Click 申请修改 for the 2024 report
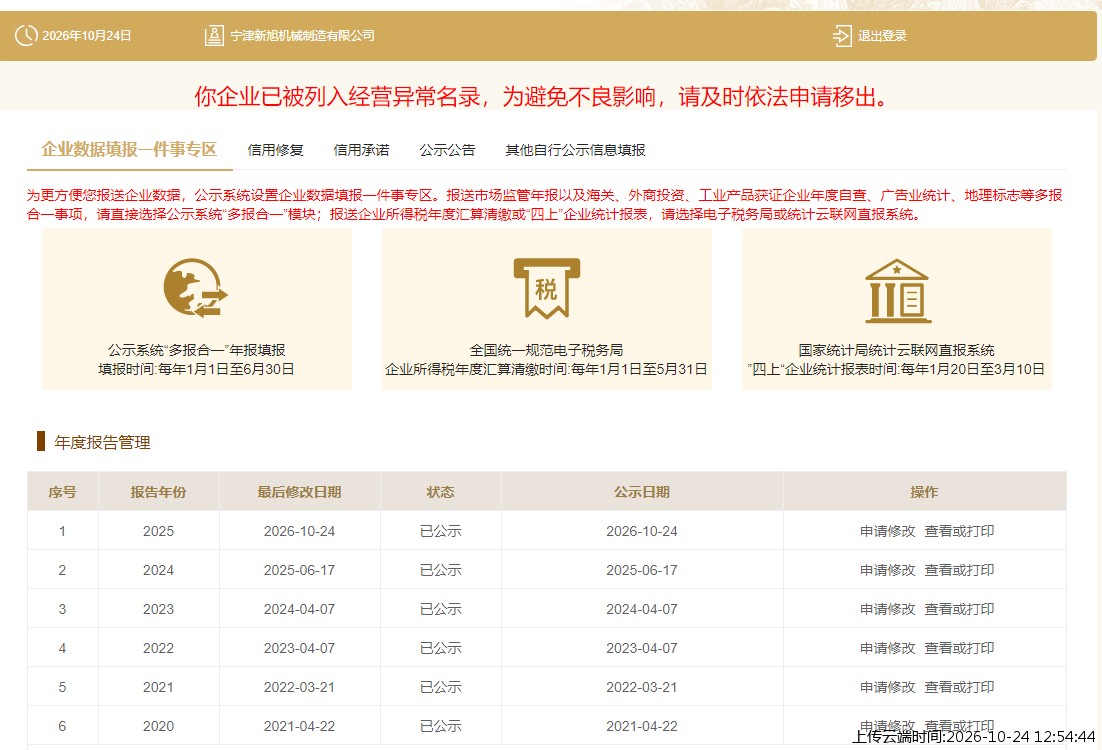 coord(888,570)
